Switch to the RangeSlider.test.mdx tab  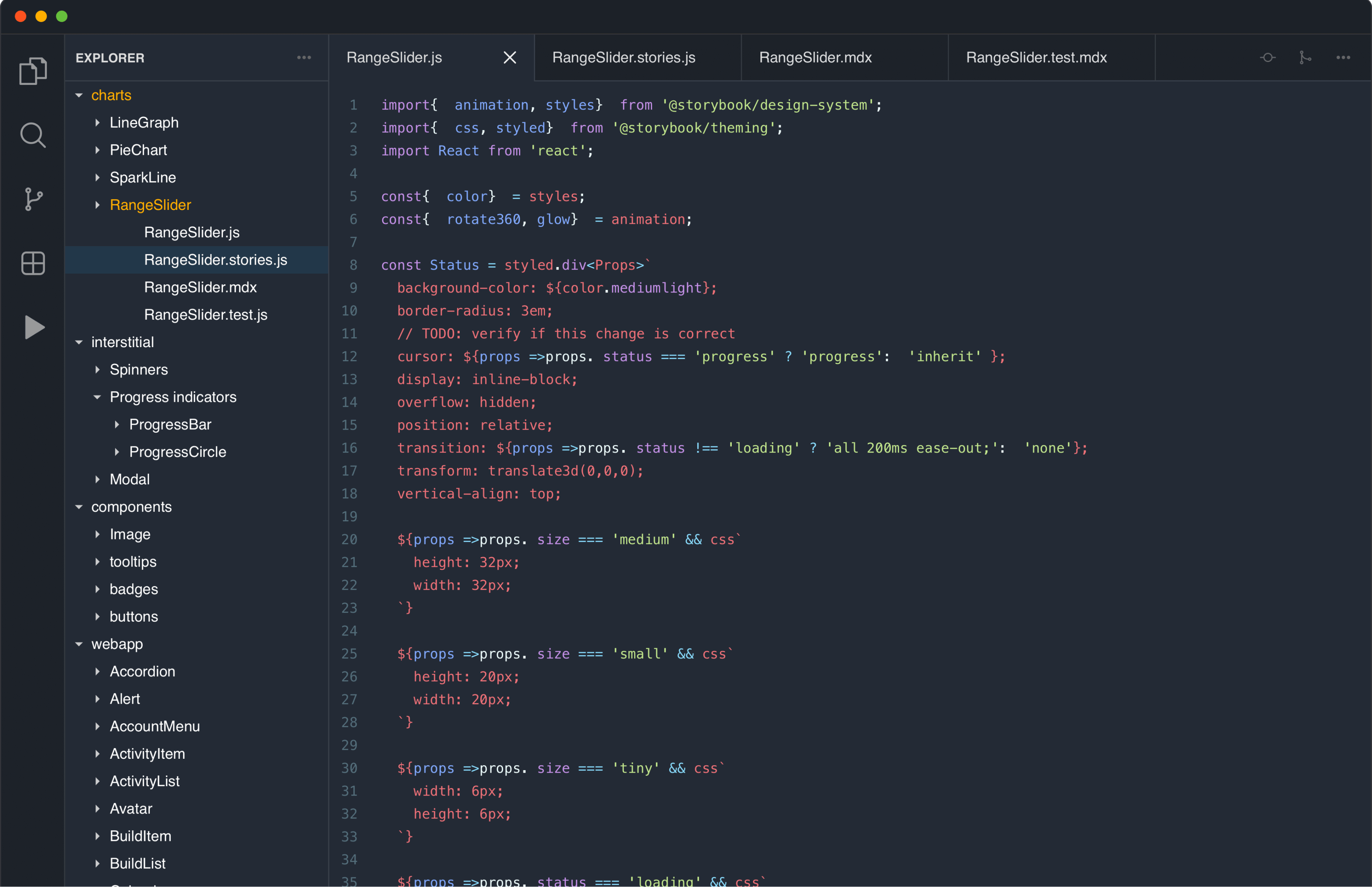pos(1036,58)
